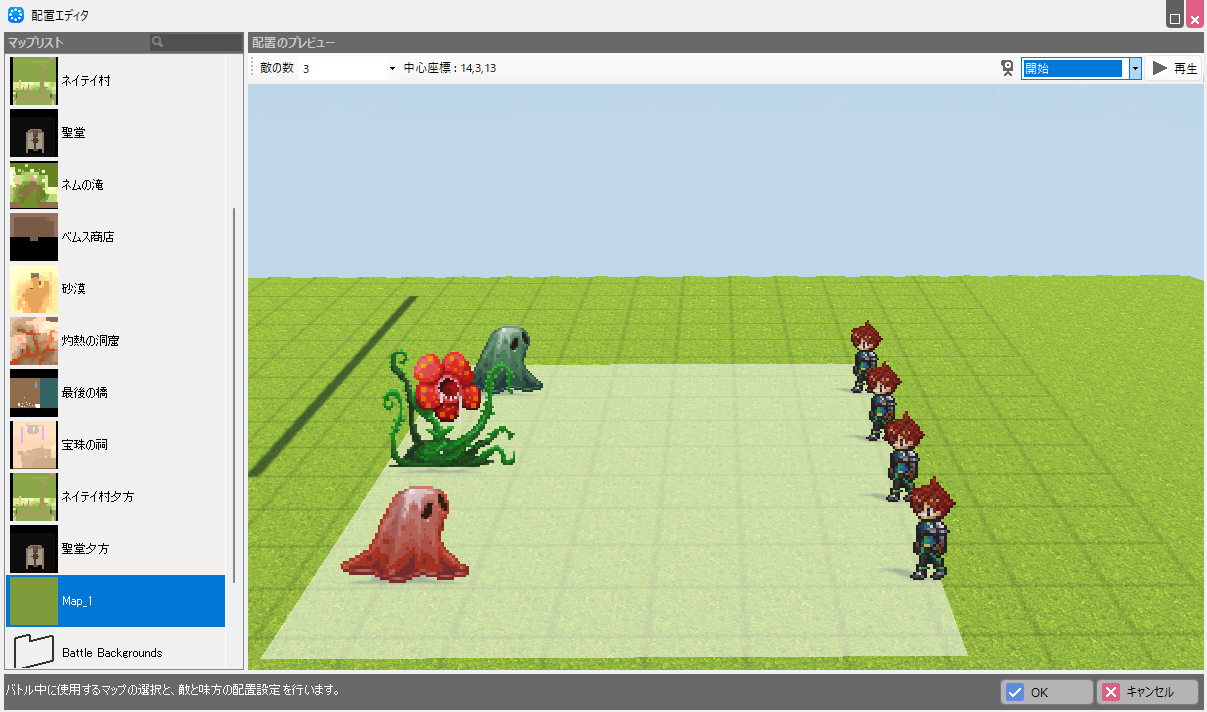
Task: Select the gray-green slime enemy
Action: [510, 360]
